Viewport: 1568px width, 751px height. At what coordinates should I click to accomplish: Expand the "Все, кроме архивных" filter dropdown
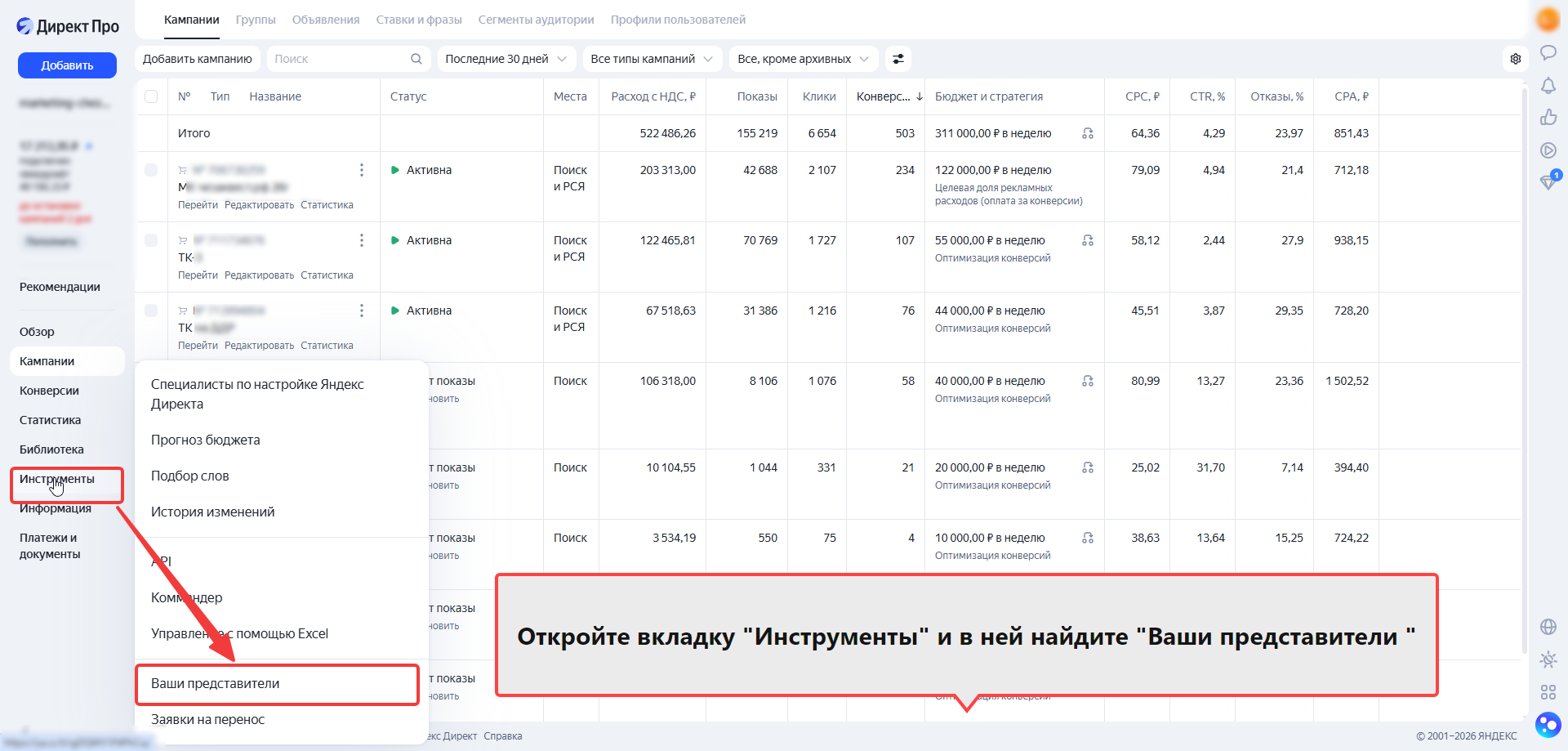point(804,59)
